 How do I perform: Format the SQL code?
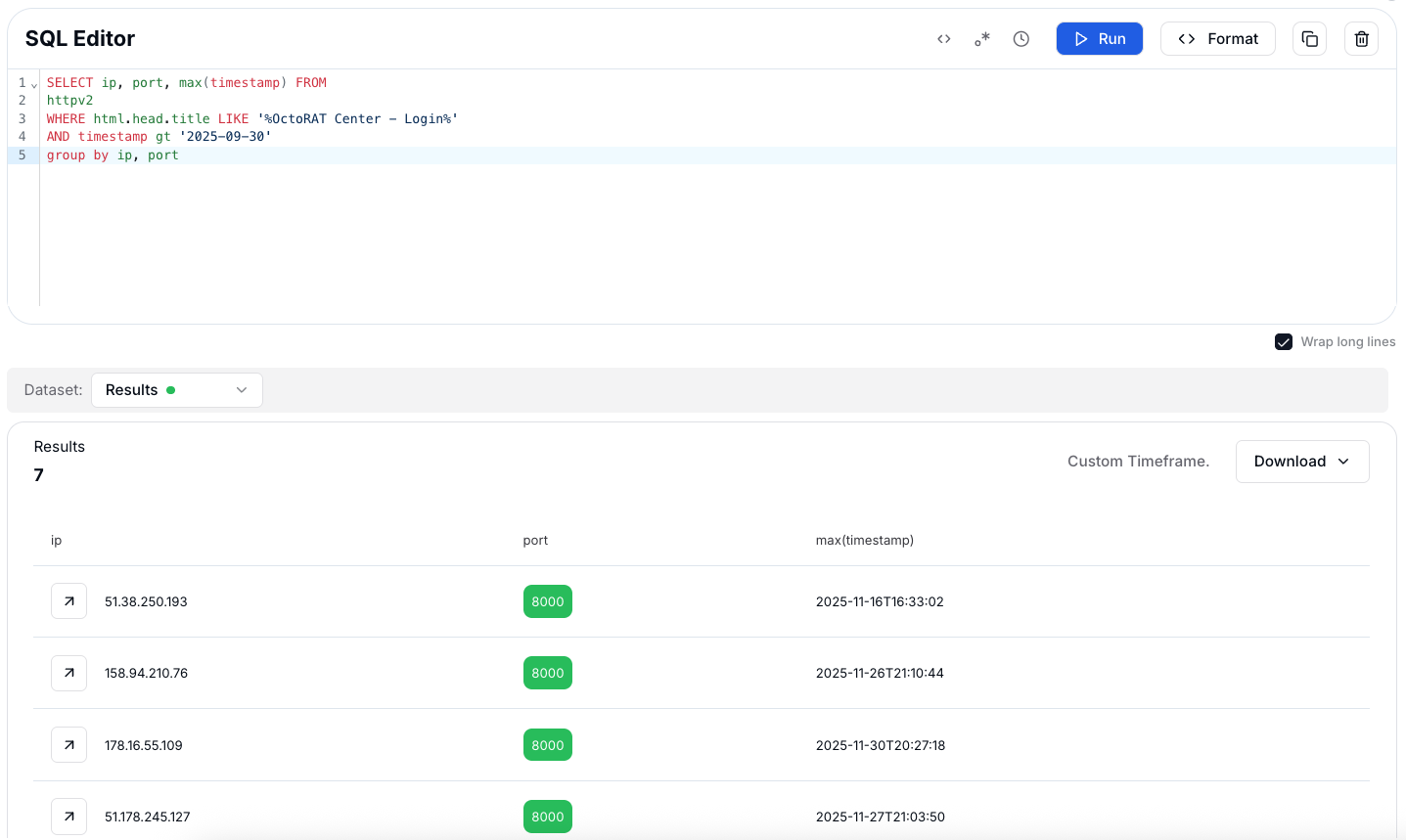point(1217,39)
